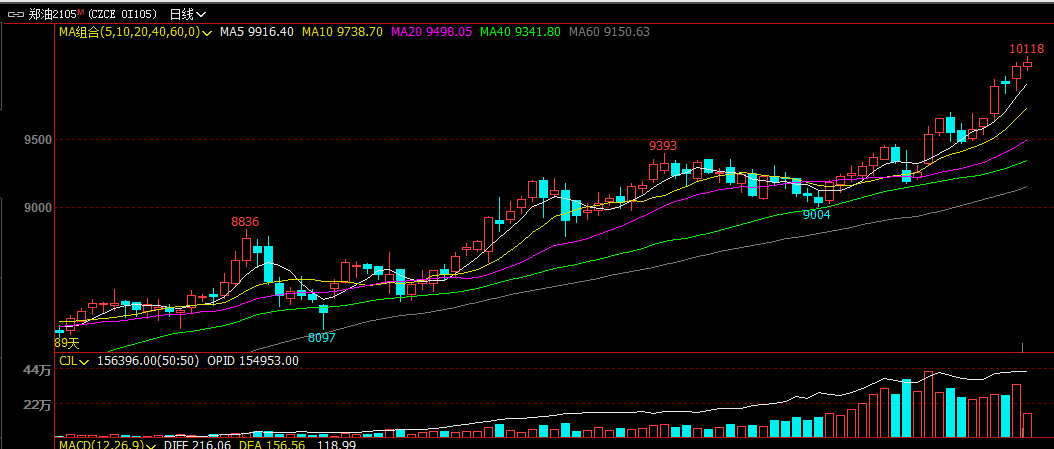Click the contract code (CZCE OI105)
This screenshot has height=449, width=1054.
(x=124, y=13)
